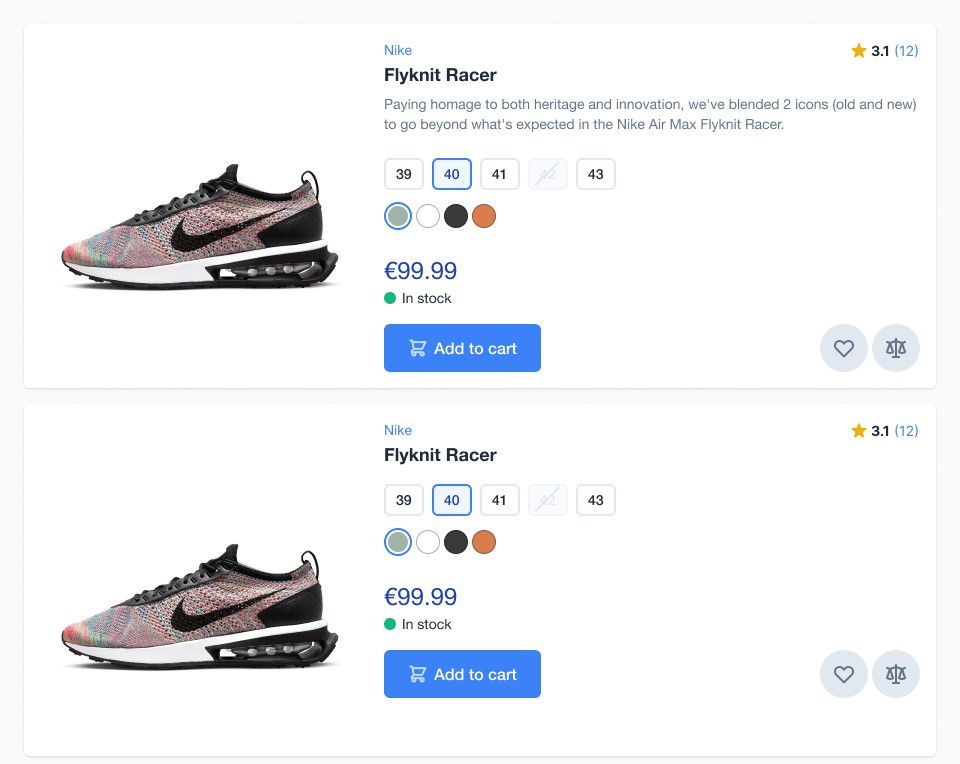Add second Flyknit Racer to cart
The height and width of the screenshot is (764, 960).
pyautogui.click(x=462, y=674)
